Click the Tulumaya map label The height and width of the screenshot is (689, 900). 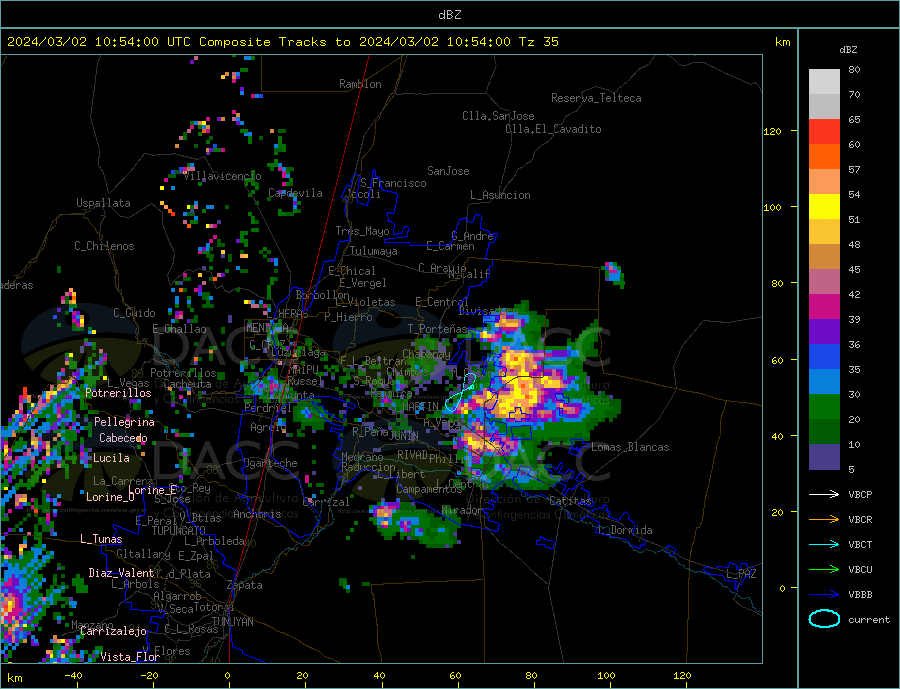[374, 251]
